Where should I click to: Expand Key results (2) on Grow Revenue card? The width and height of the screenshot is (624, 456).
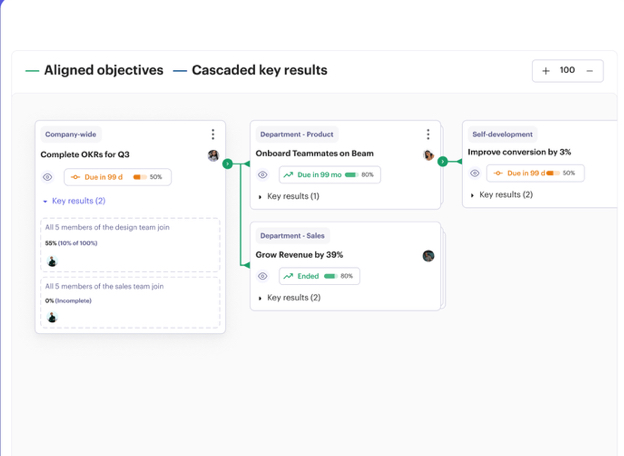pos(289,298)
